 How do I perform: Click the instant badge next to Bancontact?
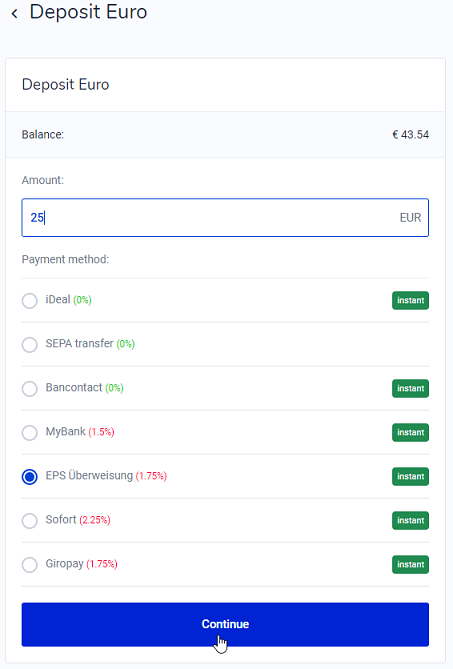pyautogui.click(x=410, y=388)
